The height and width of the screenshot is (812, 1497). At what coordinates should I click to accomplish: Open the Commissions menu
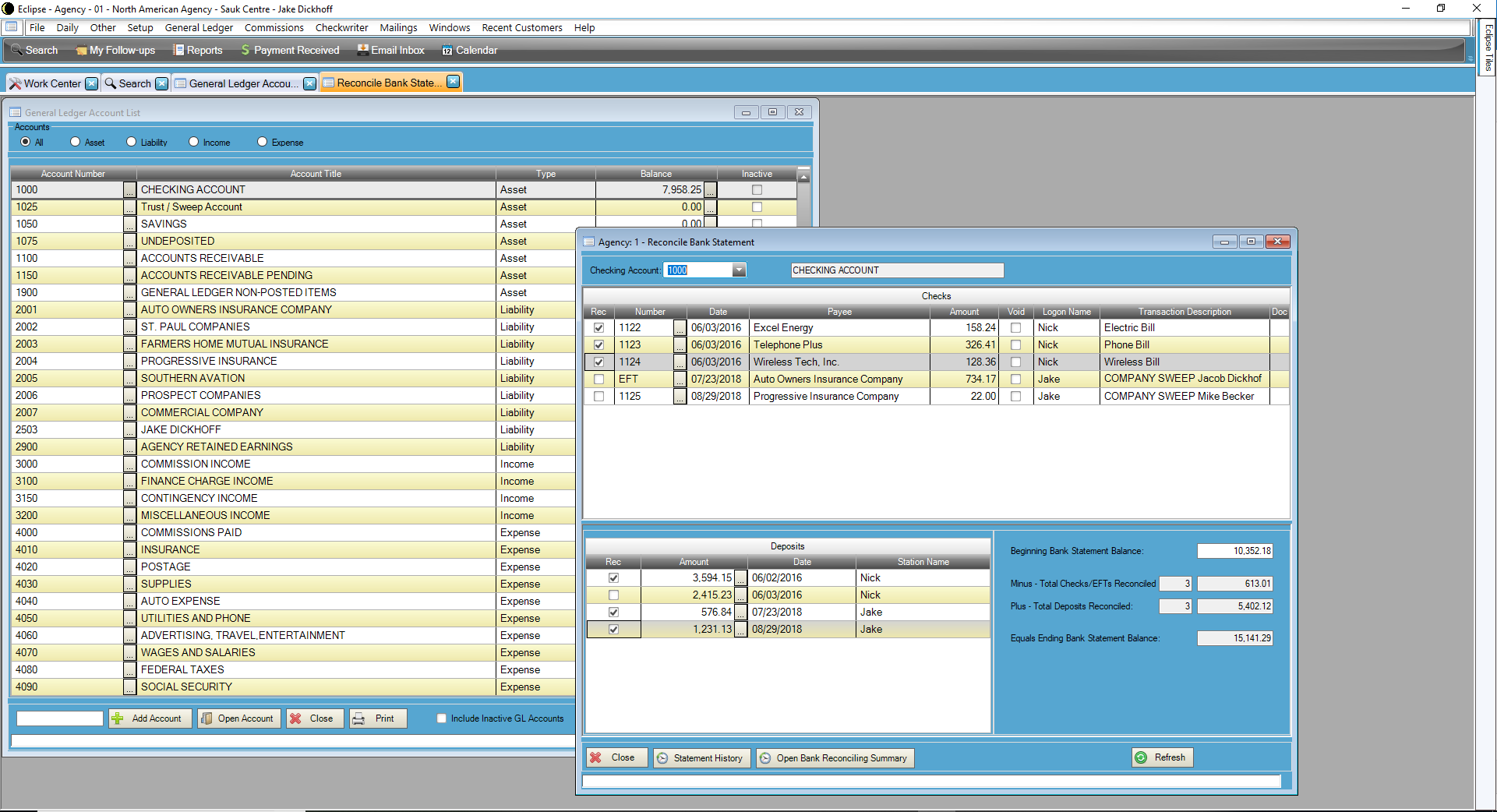point(274,27)
